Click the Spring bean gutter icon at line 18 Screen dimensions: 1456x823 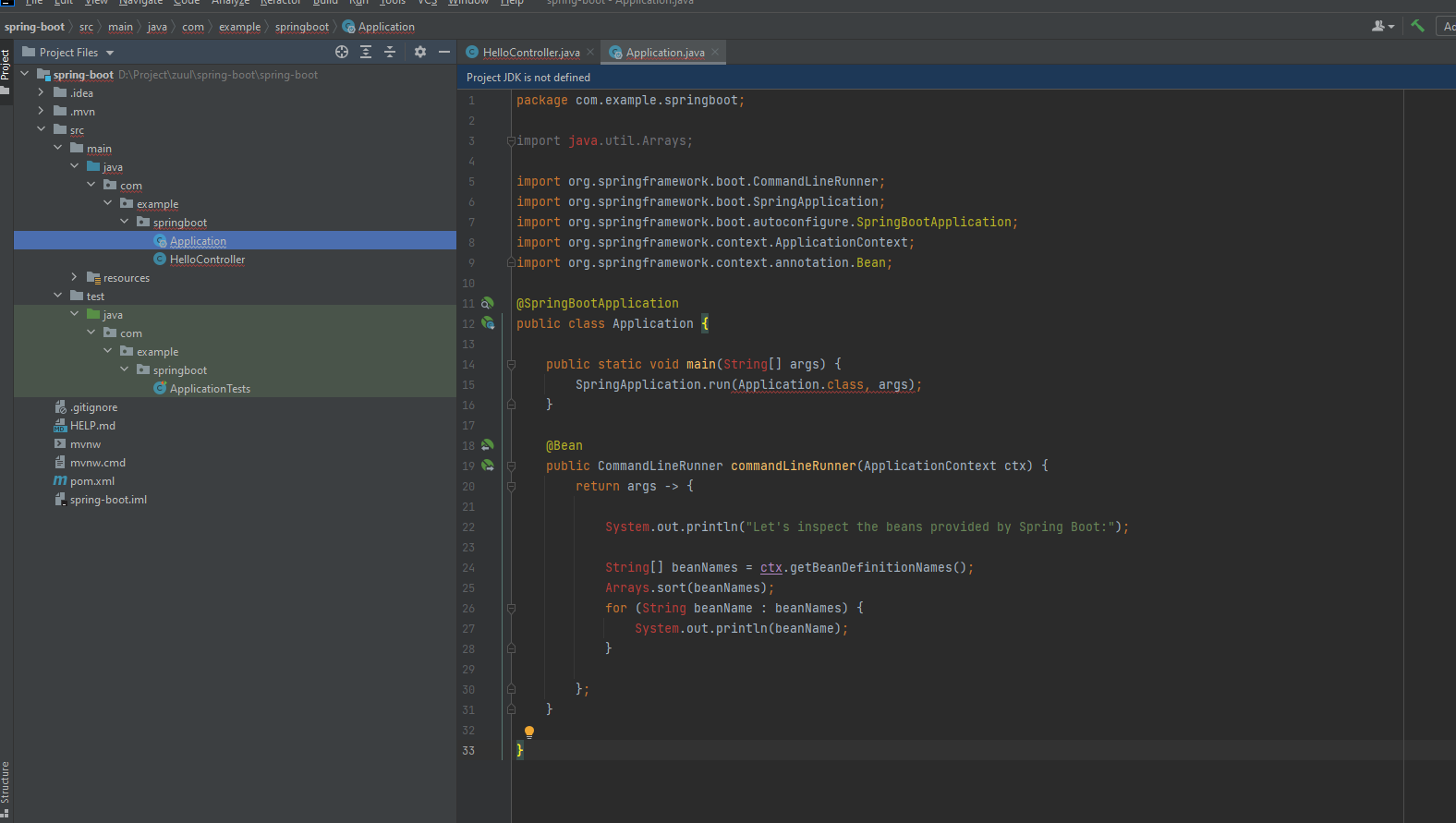pyautogui.click(x=488, y=445)
